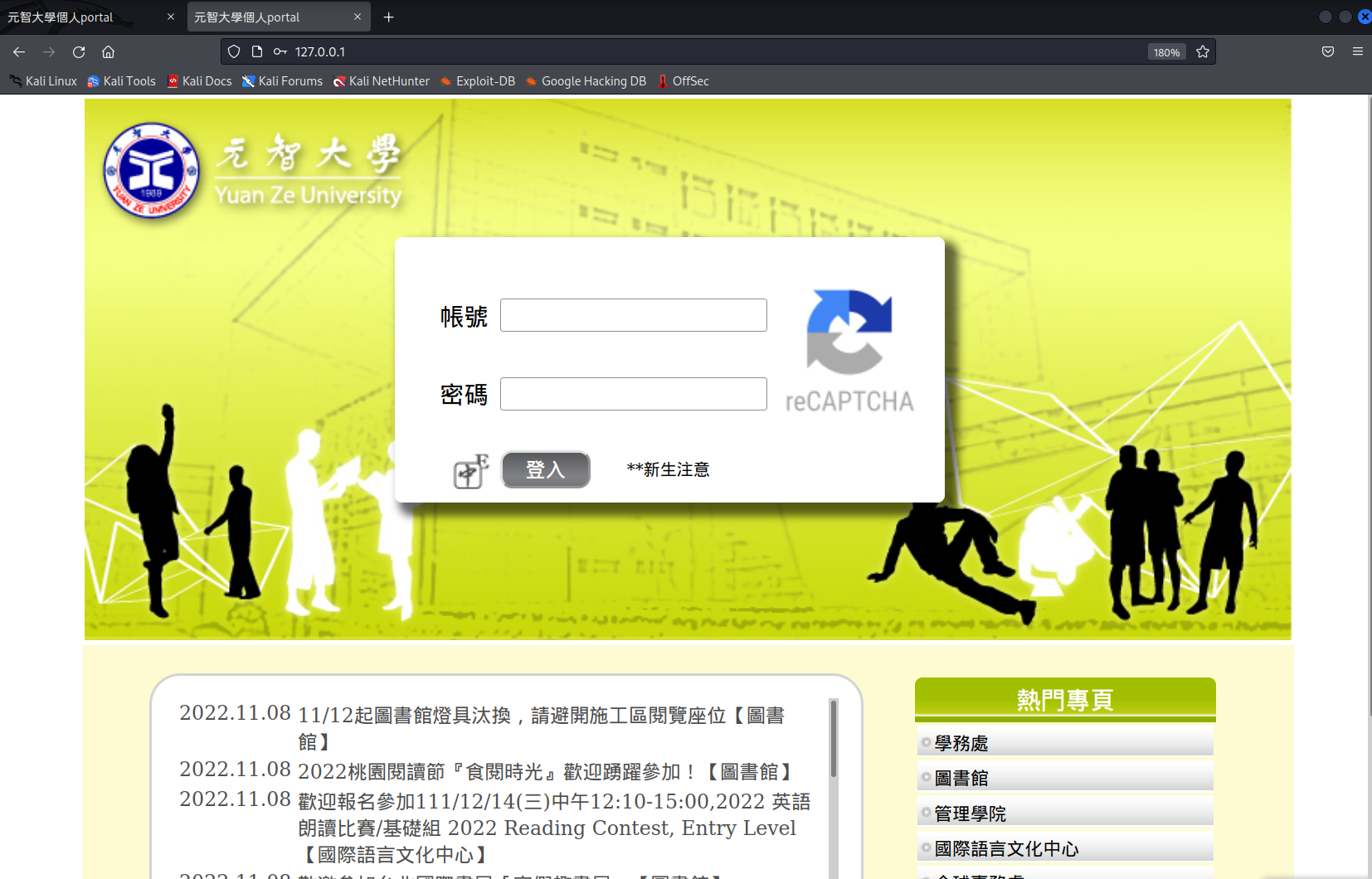1372x879 pixels.
Task: Open site information page icon
Action: tap(257, 51)
